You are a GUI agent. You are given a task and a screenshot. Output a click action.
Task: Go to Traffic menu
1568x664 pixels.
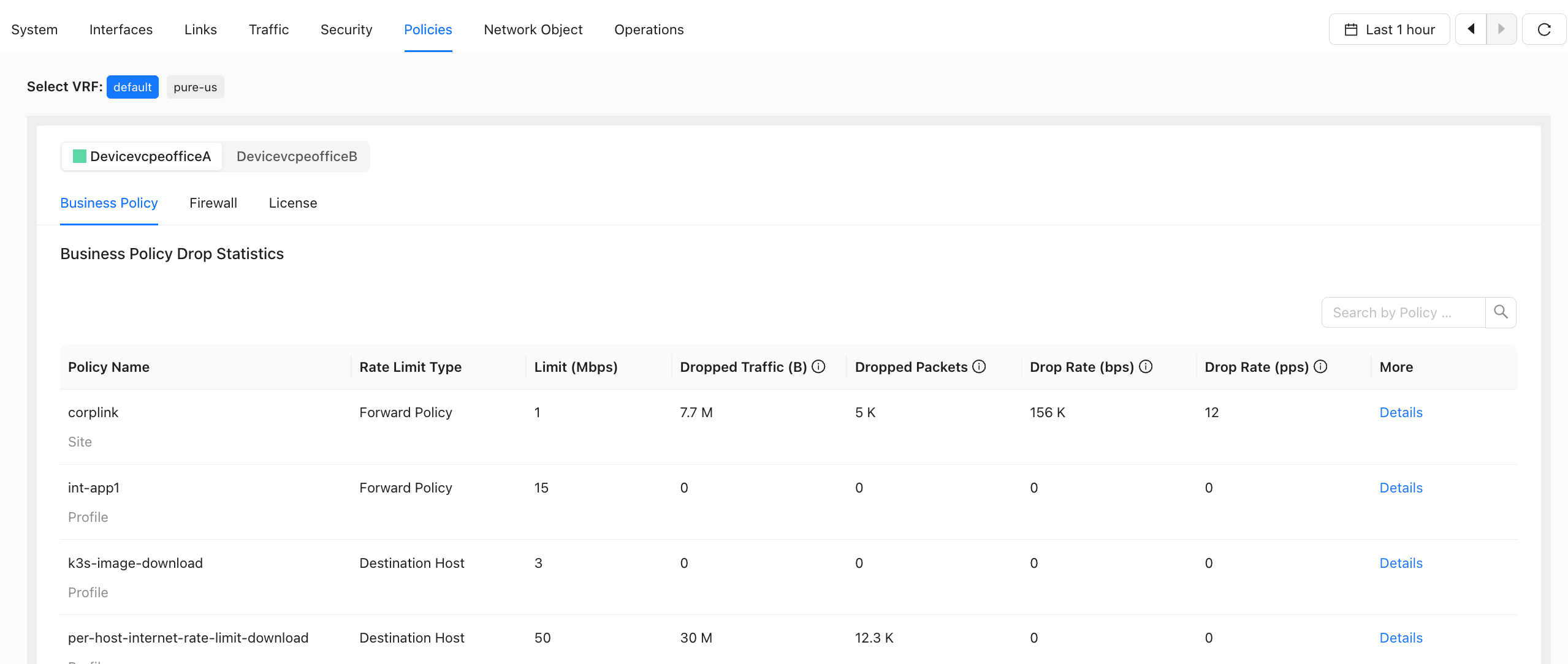268,29
